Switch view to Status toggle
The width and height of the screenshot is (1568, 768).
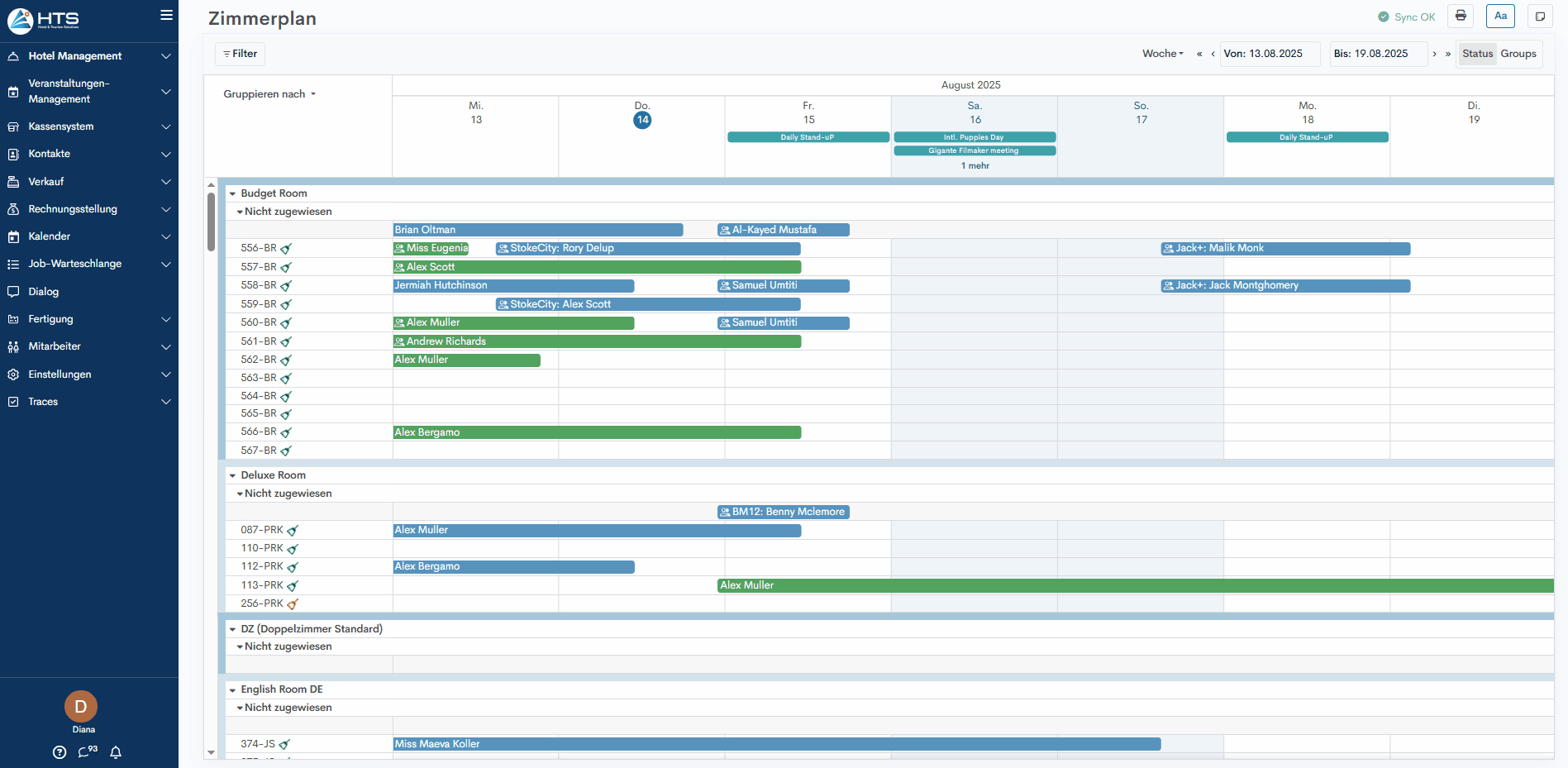1477,54
